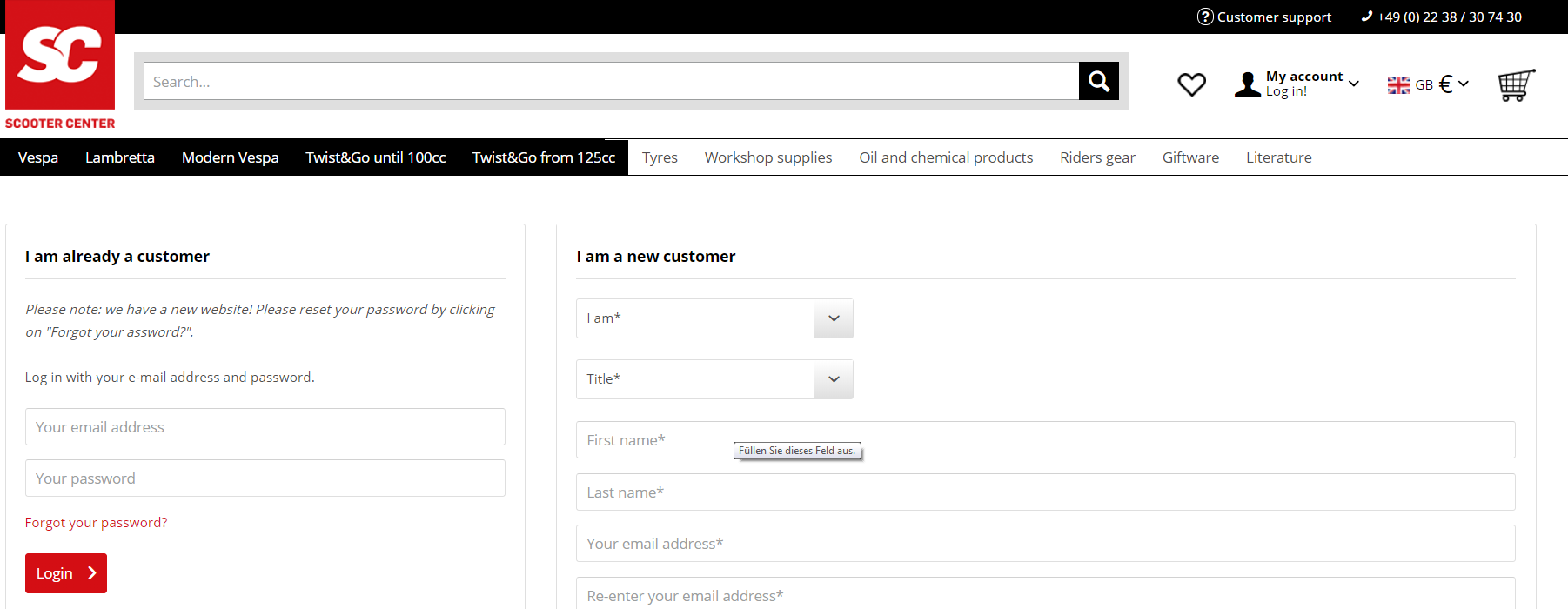Open the shopping cart icon
The width and height of the screenshot is (1568, 609).
coord(1517,84)
